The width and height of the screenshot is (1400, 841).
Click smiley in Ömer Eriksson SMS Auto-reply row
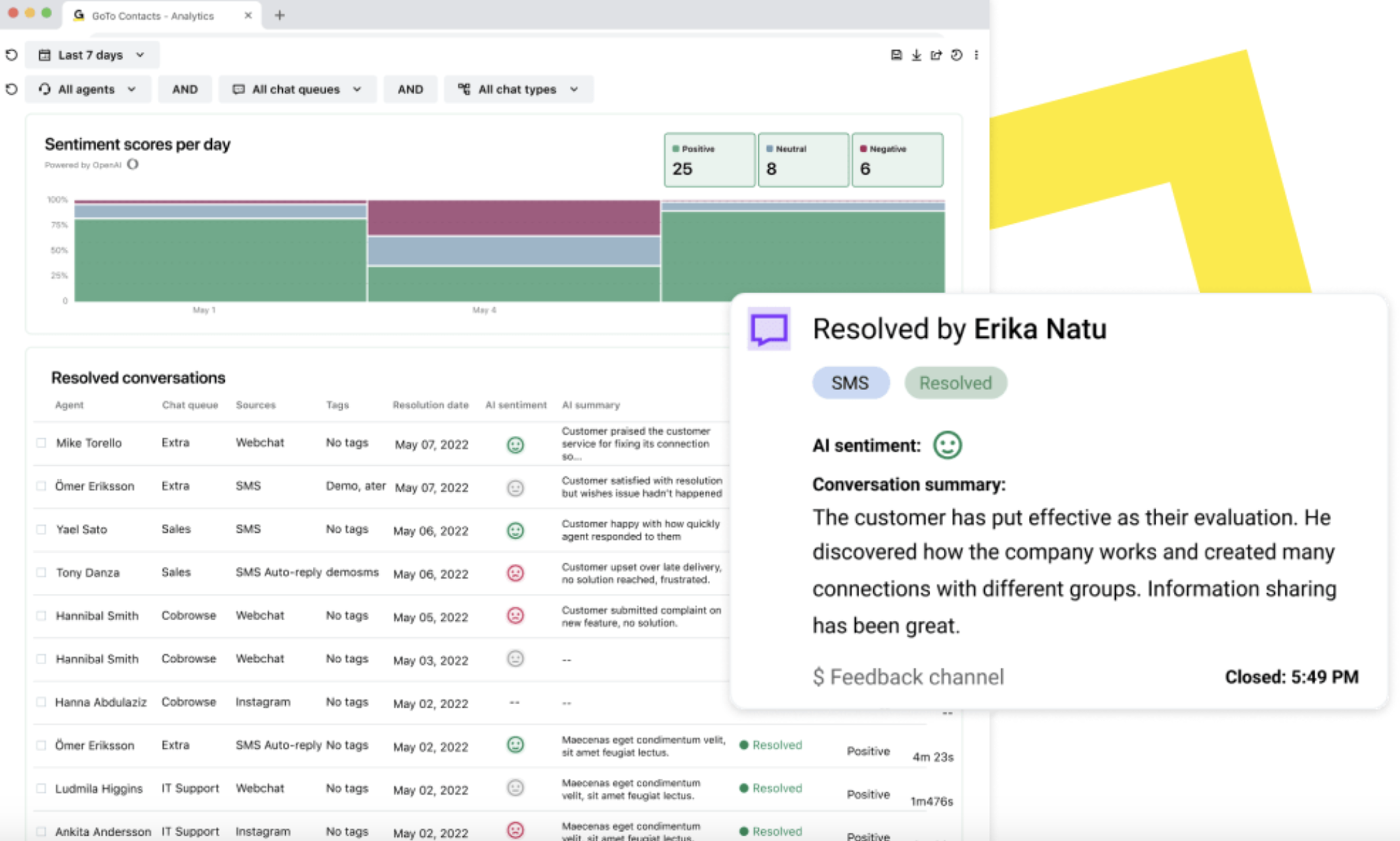coord(515,745)
